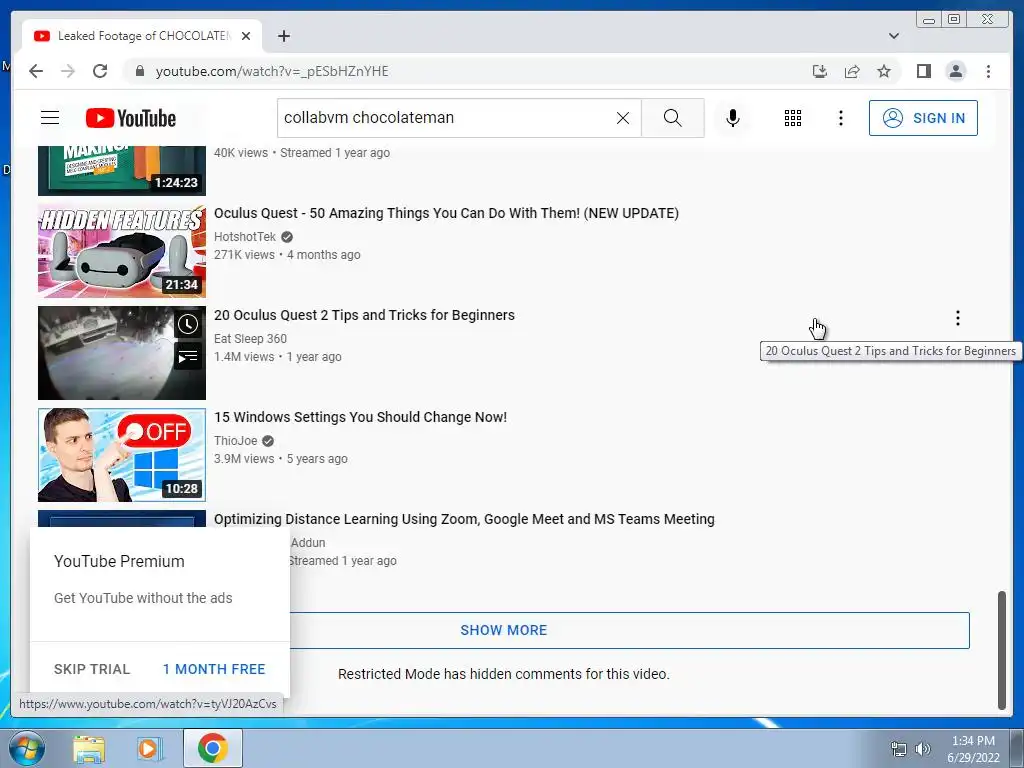Open Optimizing Distance Learning video title

(464, 519)
